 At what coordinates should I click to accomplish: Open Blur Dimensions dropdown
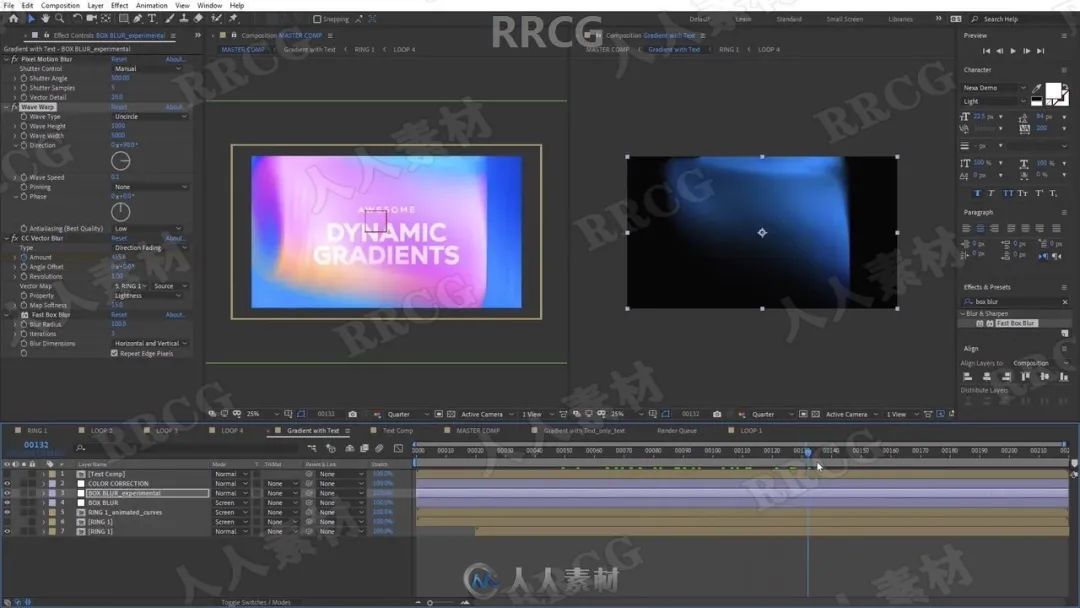[150, 344]
